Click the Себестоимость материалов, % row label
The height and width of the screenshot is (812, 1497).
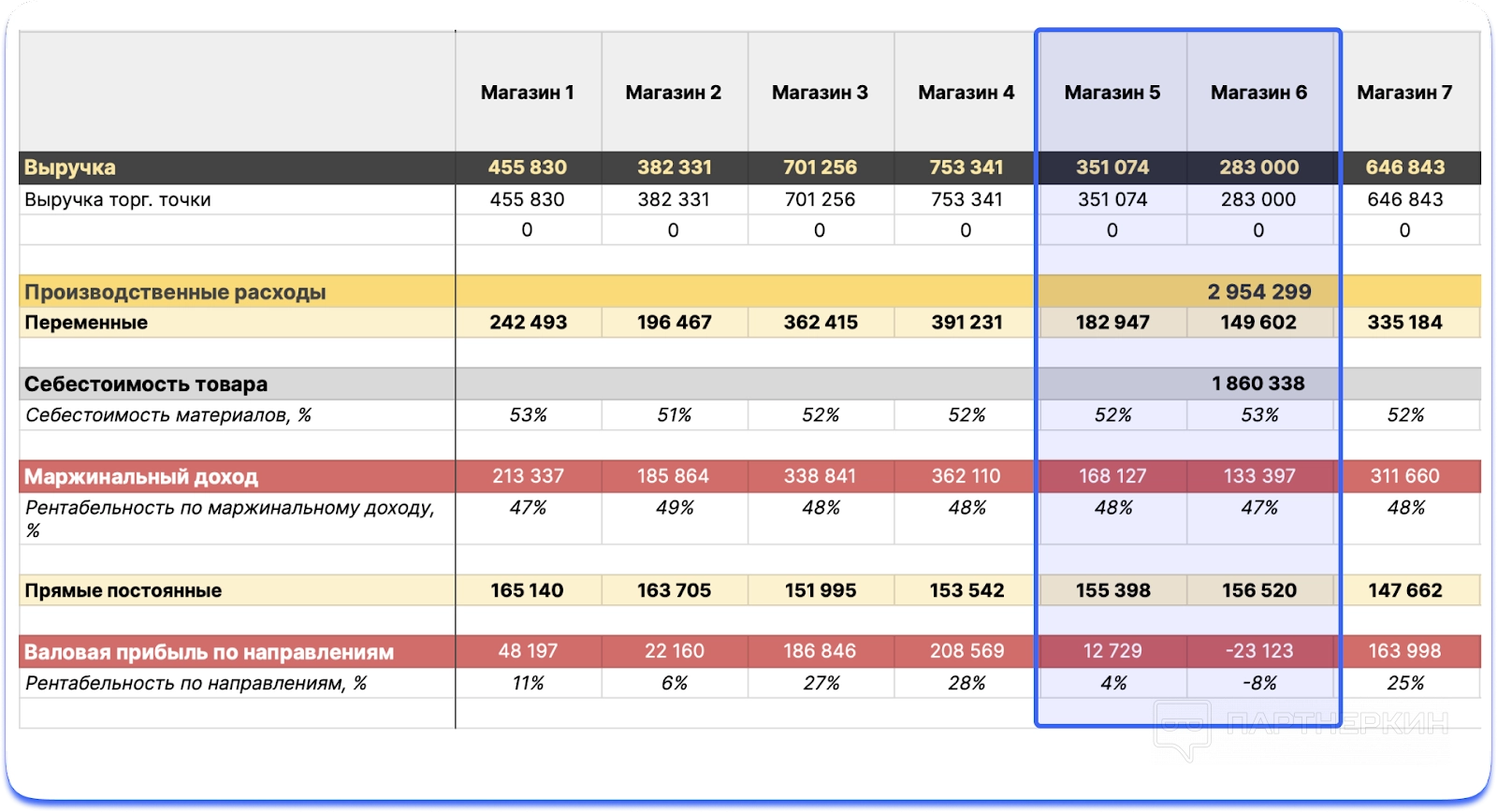168,415
